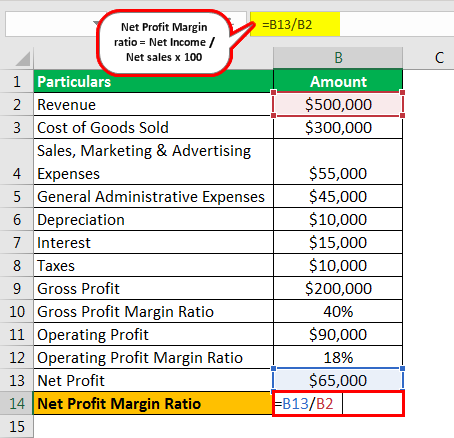Viewport: 454px width, 438px height.
Task: Click General Administrative Expenses cell
Action: point(153,196)
